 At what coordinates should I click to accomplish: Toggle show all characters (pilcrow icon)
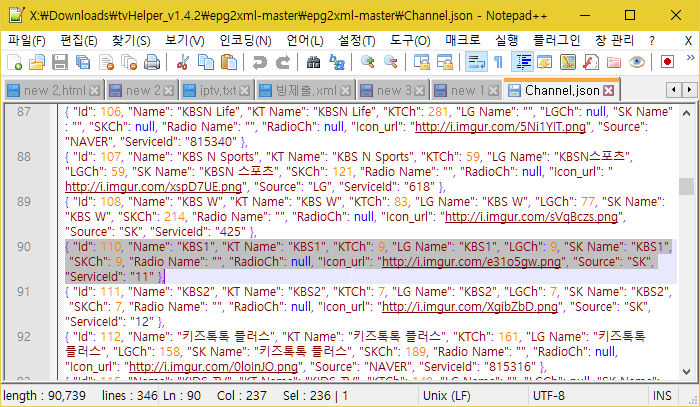[499, 62]
